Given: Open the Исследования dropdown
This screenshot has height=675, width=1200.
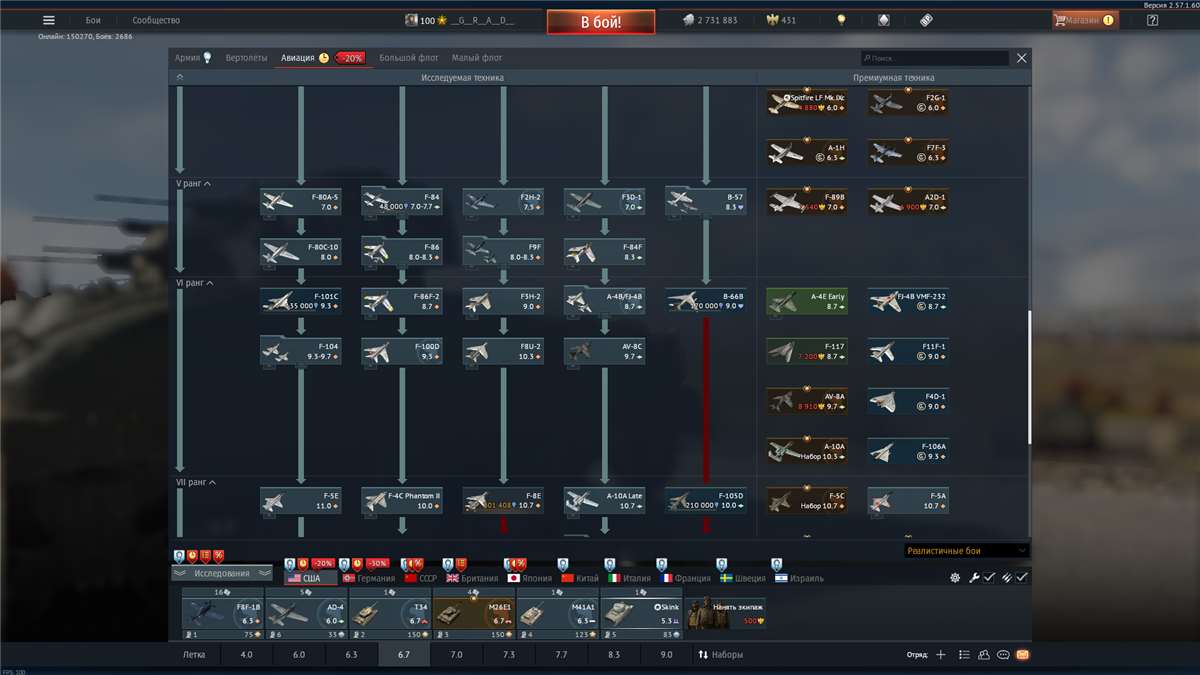Looking at the screenshot, I should tap(222, 573).
